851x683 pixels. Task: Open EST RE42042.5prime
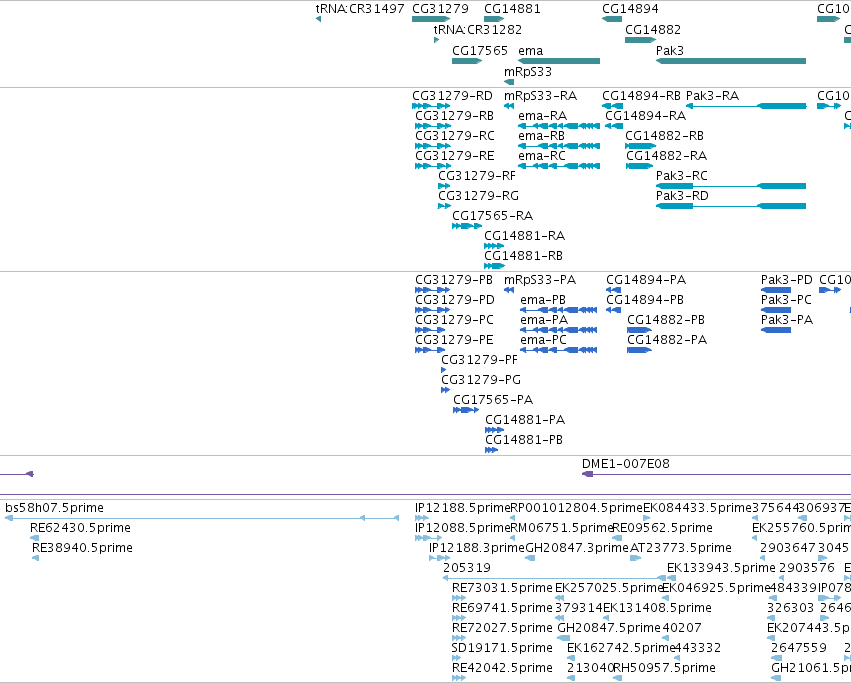pyautogui.click(x=502, y=668)
